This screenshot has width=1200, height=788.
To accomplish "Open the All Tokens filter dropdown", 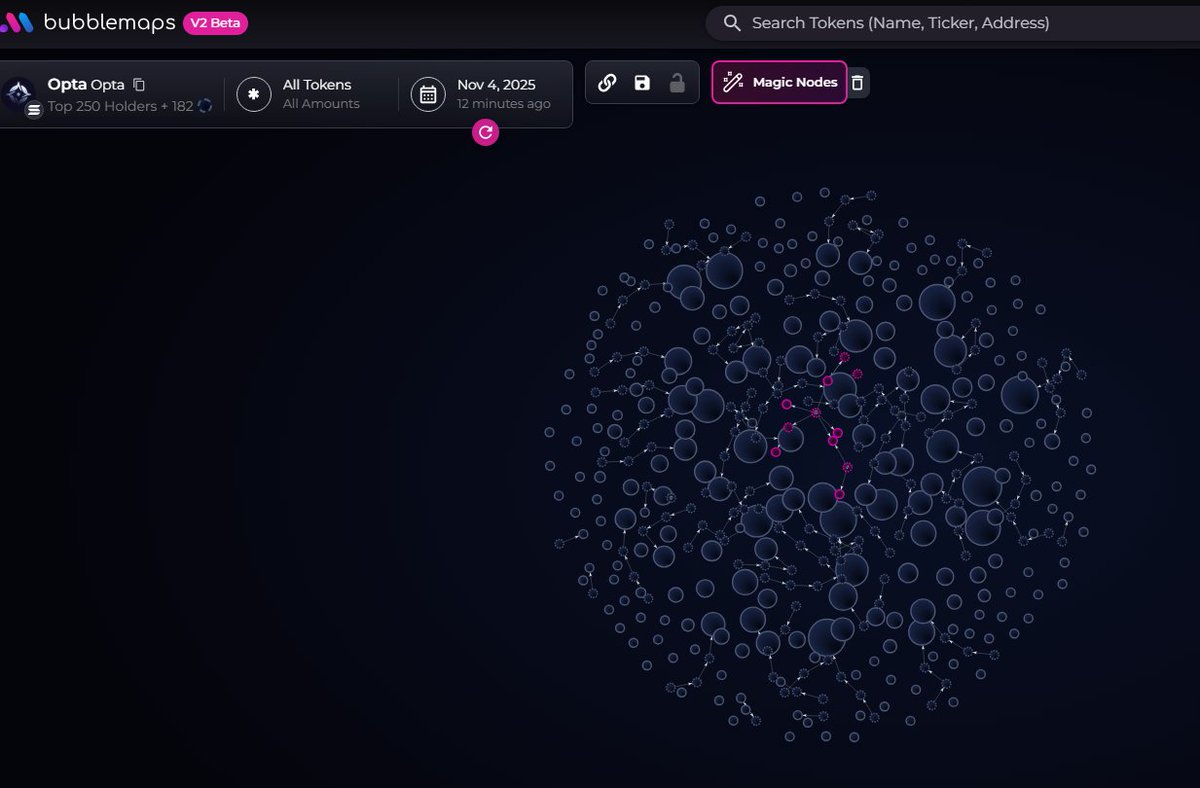I will pyautogui.click(x=317, y=94).
